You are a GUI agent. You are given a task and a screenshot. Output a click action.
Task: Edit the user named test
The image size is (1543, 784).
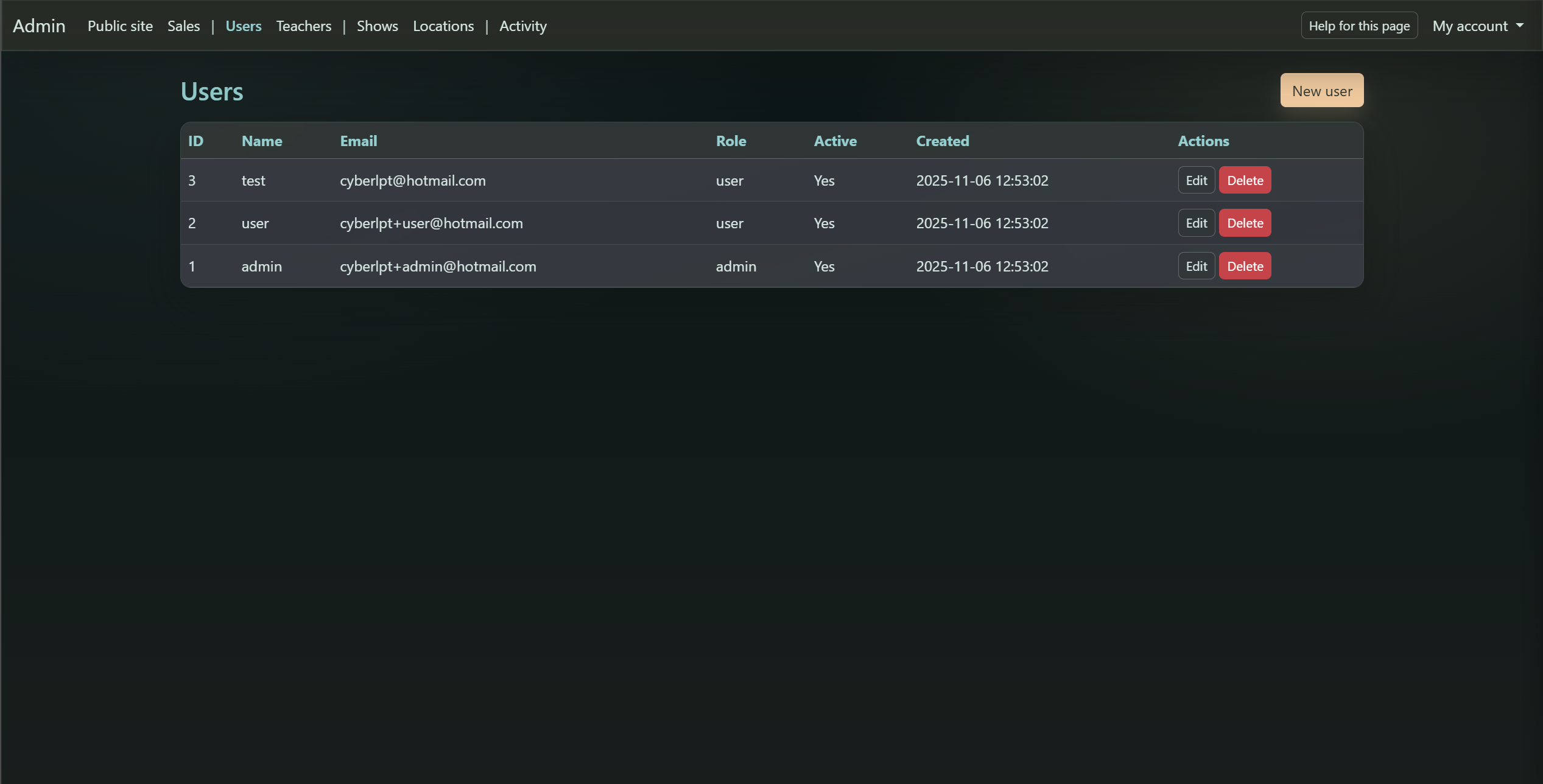pyautogui.click(x=1196, y=180)
